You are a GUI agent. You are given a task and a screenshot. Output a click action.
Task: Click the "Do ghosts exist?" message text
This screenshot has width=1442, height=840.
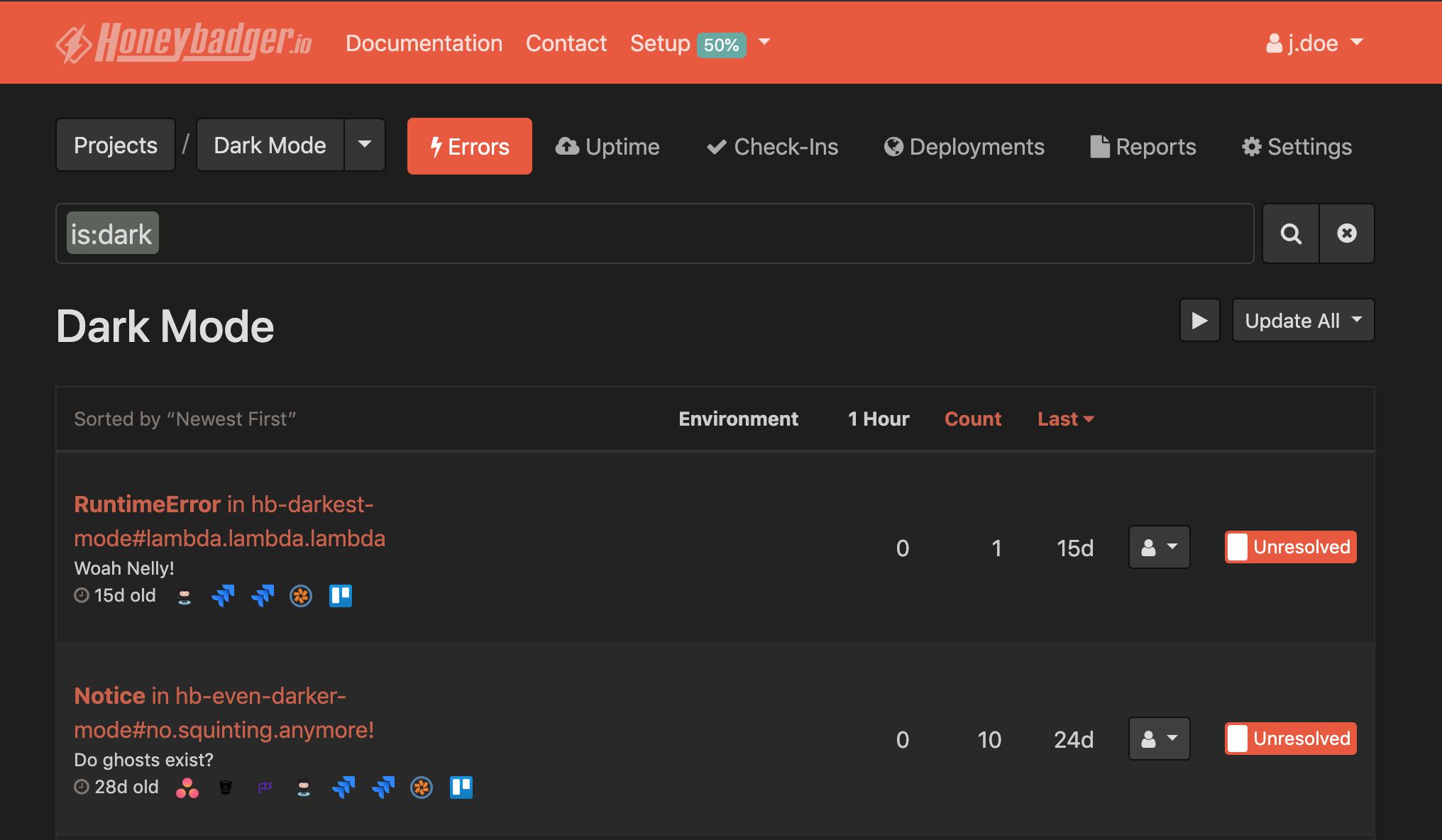click(x=144, y=760)
